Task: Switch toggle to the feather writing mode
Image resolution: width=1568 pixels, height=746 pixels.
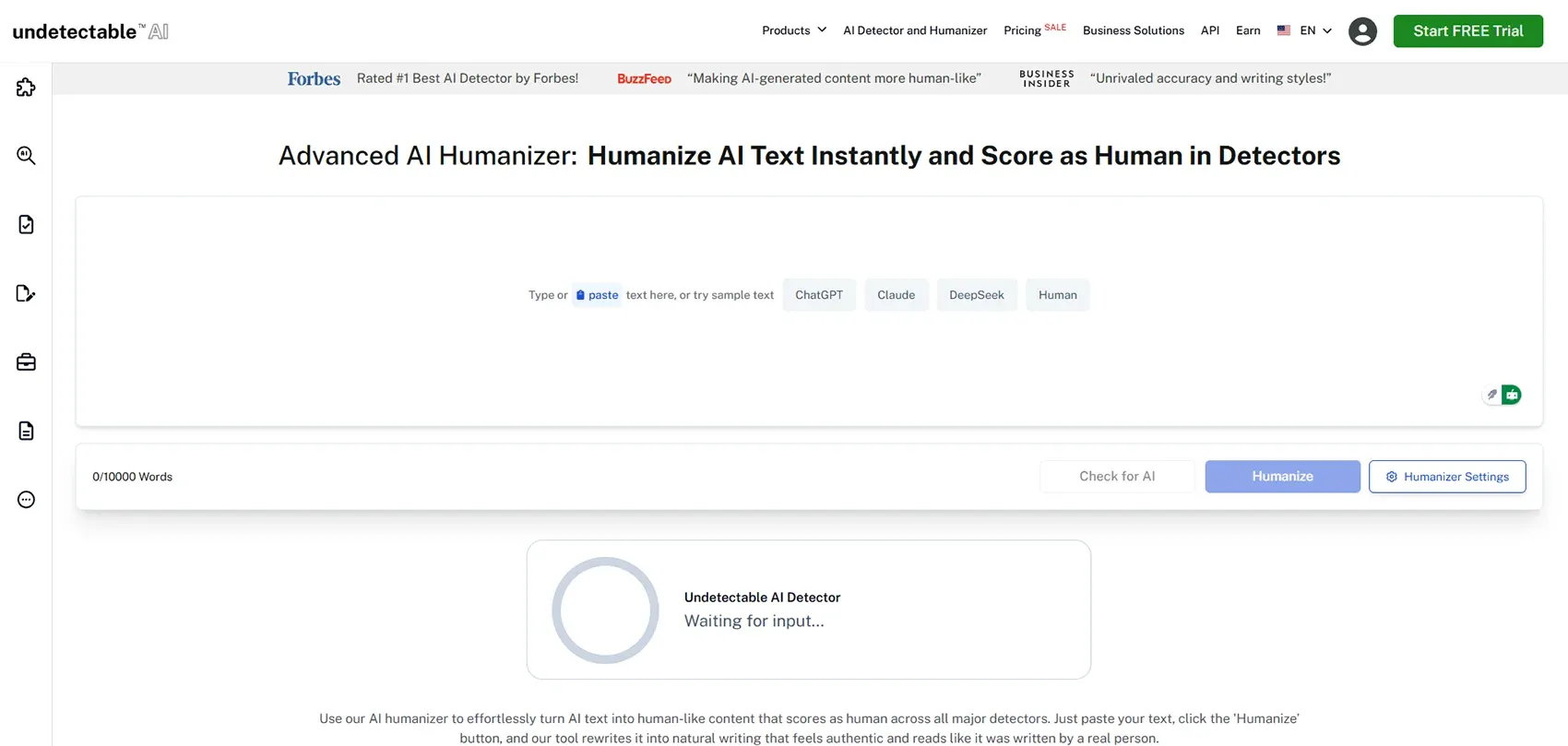Action: point(1491,395)
